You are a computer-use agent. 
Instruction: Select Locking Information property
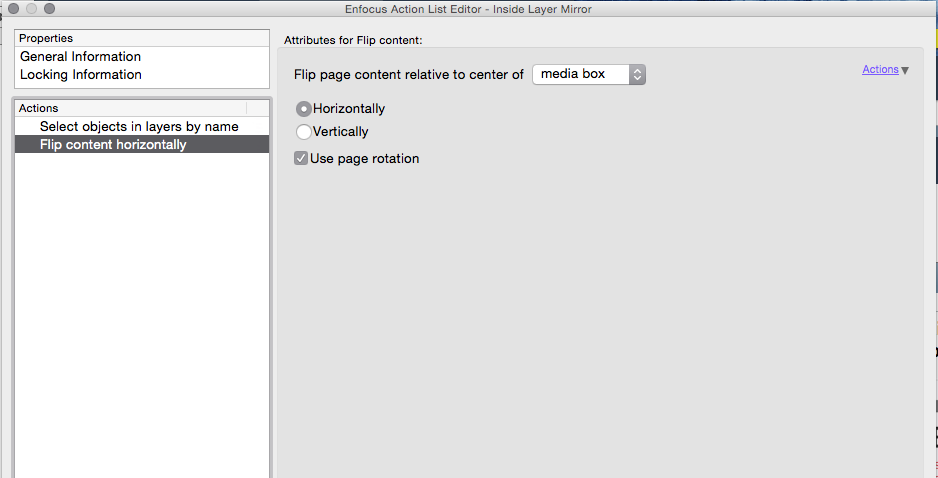[x=142, y=75]
